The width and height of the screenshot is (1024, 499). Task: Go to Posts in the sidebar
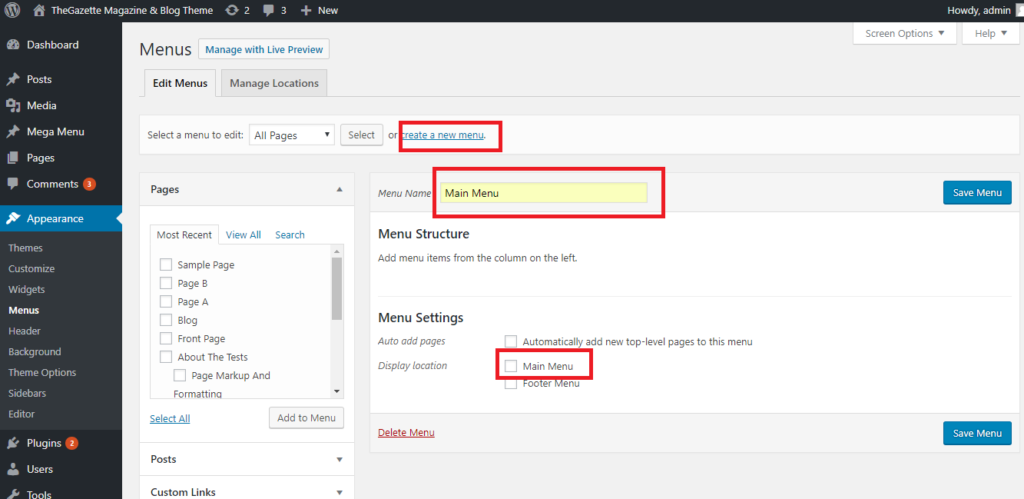point(39,80)
